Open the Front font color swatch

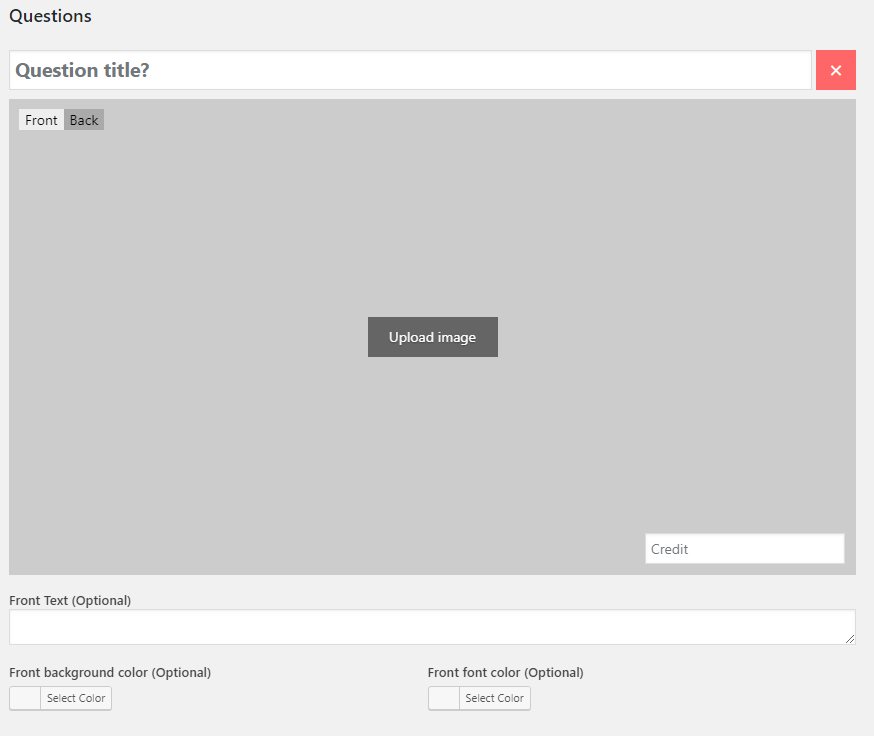point(445,698)
